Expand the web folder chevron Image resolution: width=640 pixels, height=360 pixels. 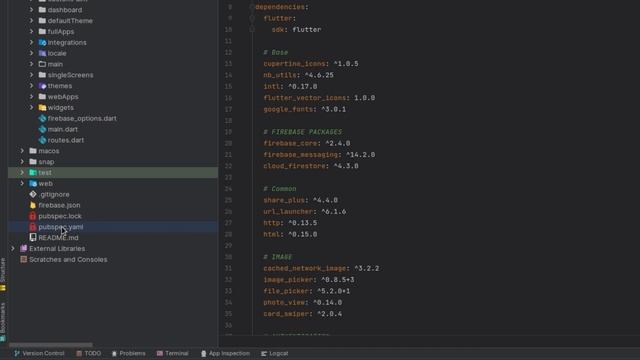click(22, 183)
